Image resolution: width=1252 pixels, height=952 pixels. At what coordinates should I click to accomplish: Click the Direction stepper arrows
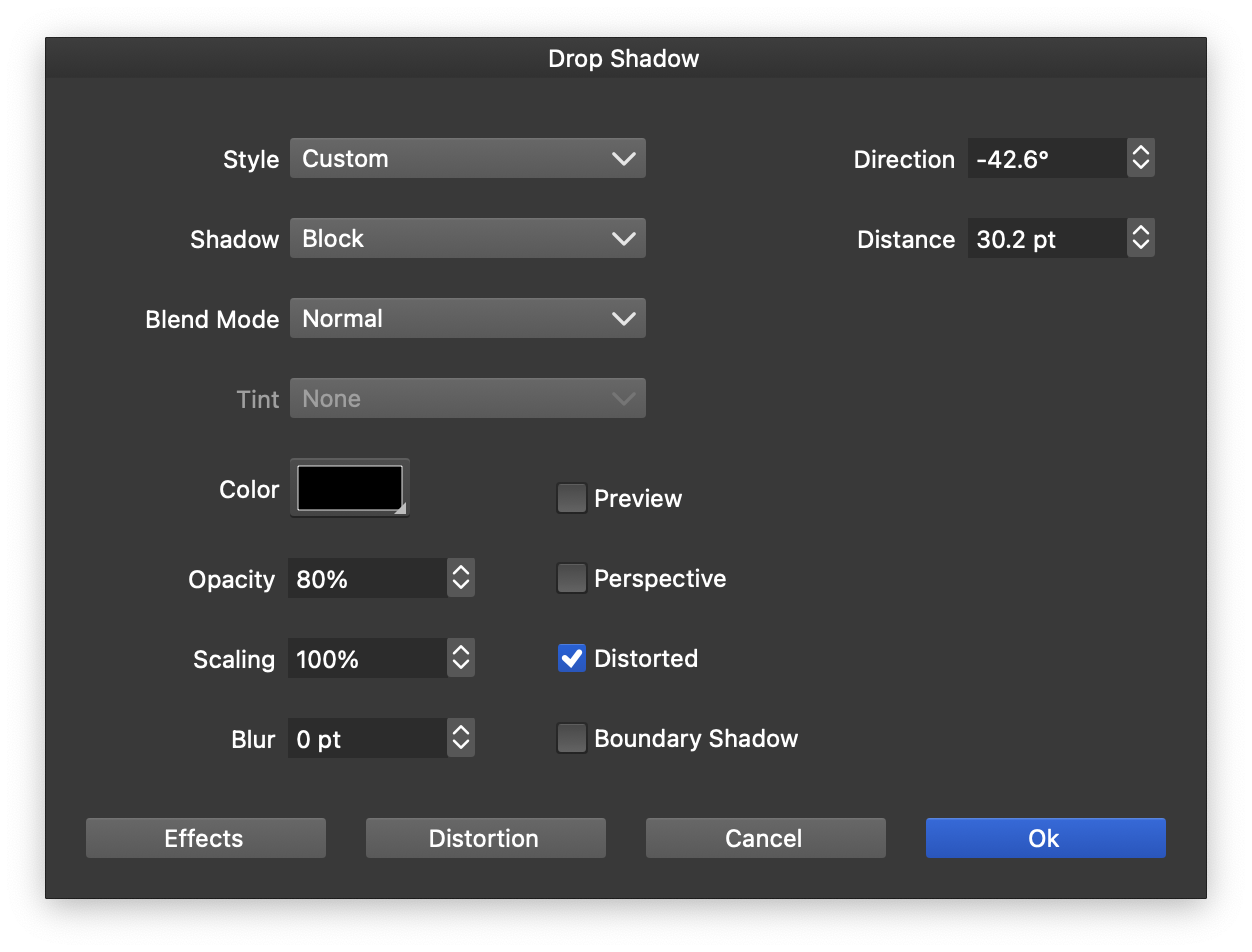pos(1140,158)
